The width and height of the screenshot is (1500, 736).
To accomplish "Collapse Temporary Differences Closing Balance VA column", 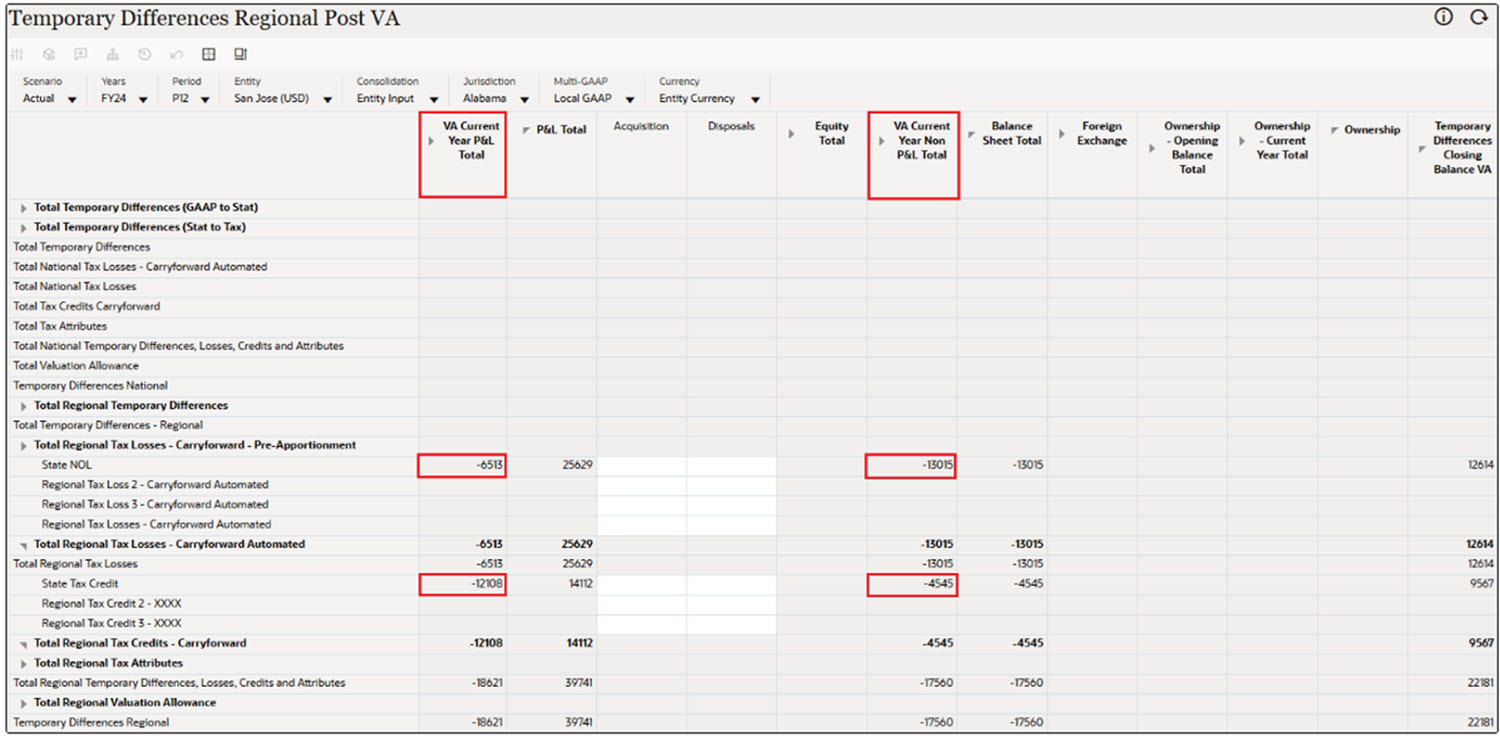I will [1422, 148].
